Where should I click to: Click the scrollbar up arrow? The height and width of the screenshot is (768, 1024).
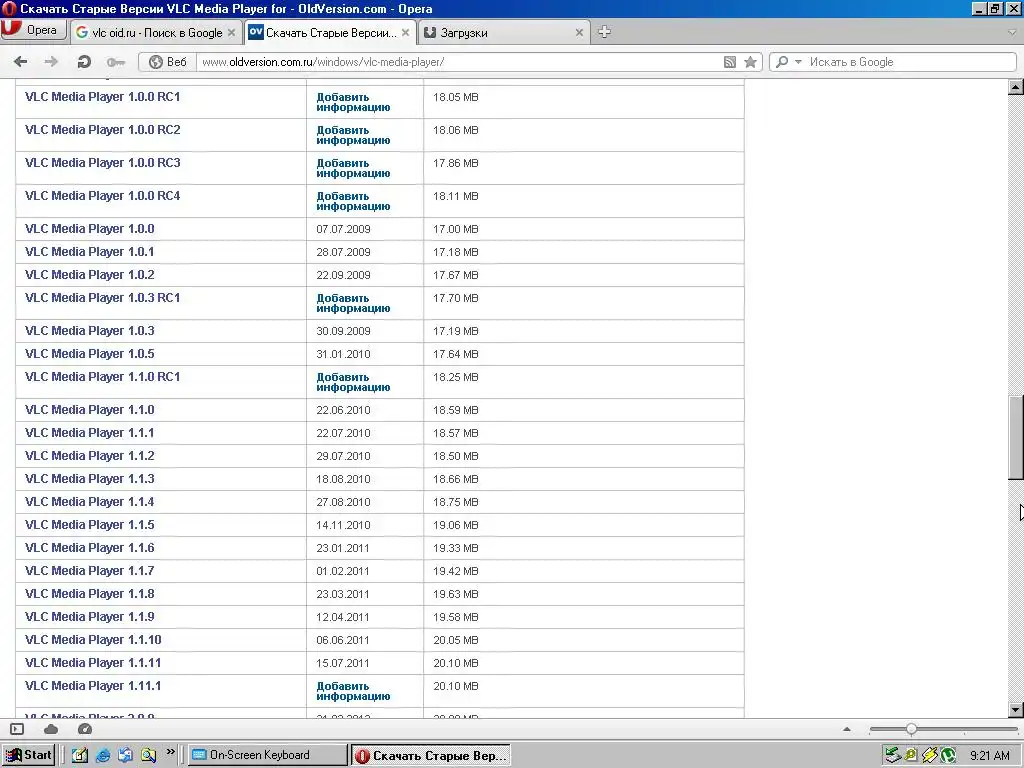(1016, 86)
